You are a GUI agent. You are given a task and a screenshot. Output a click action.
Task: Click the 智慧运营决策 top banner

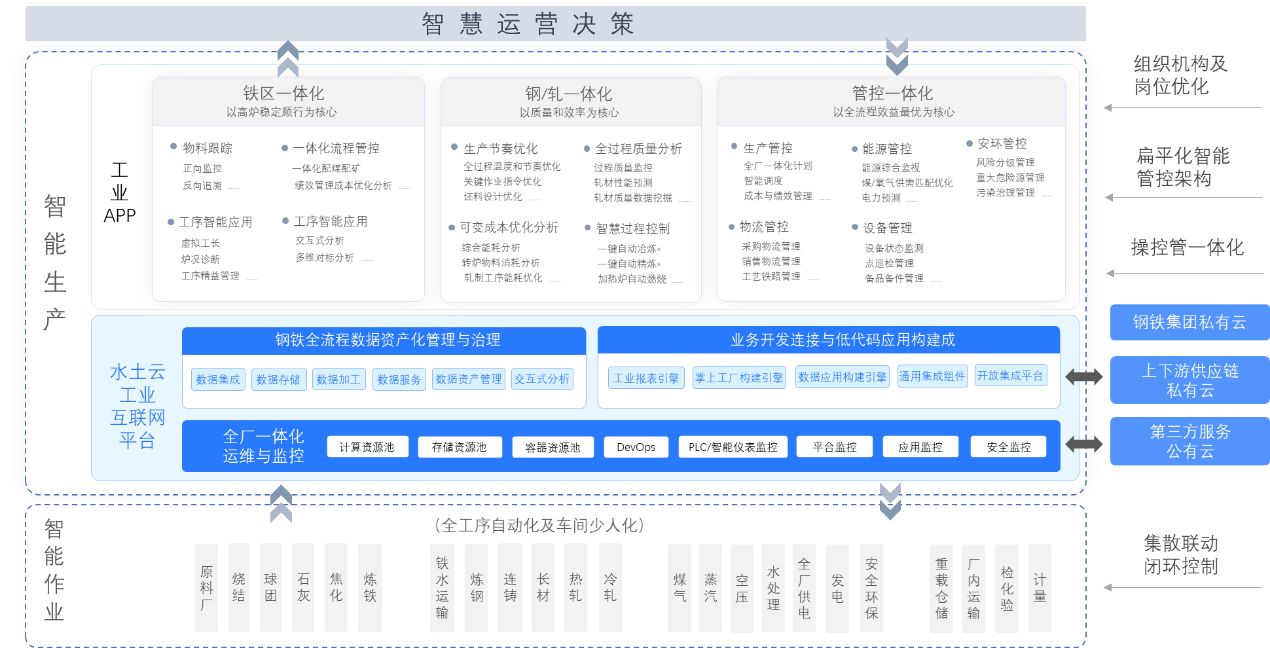527,24
